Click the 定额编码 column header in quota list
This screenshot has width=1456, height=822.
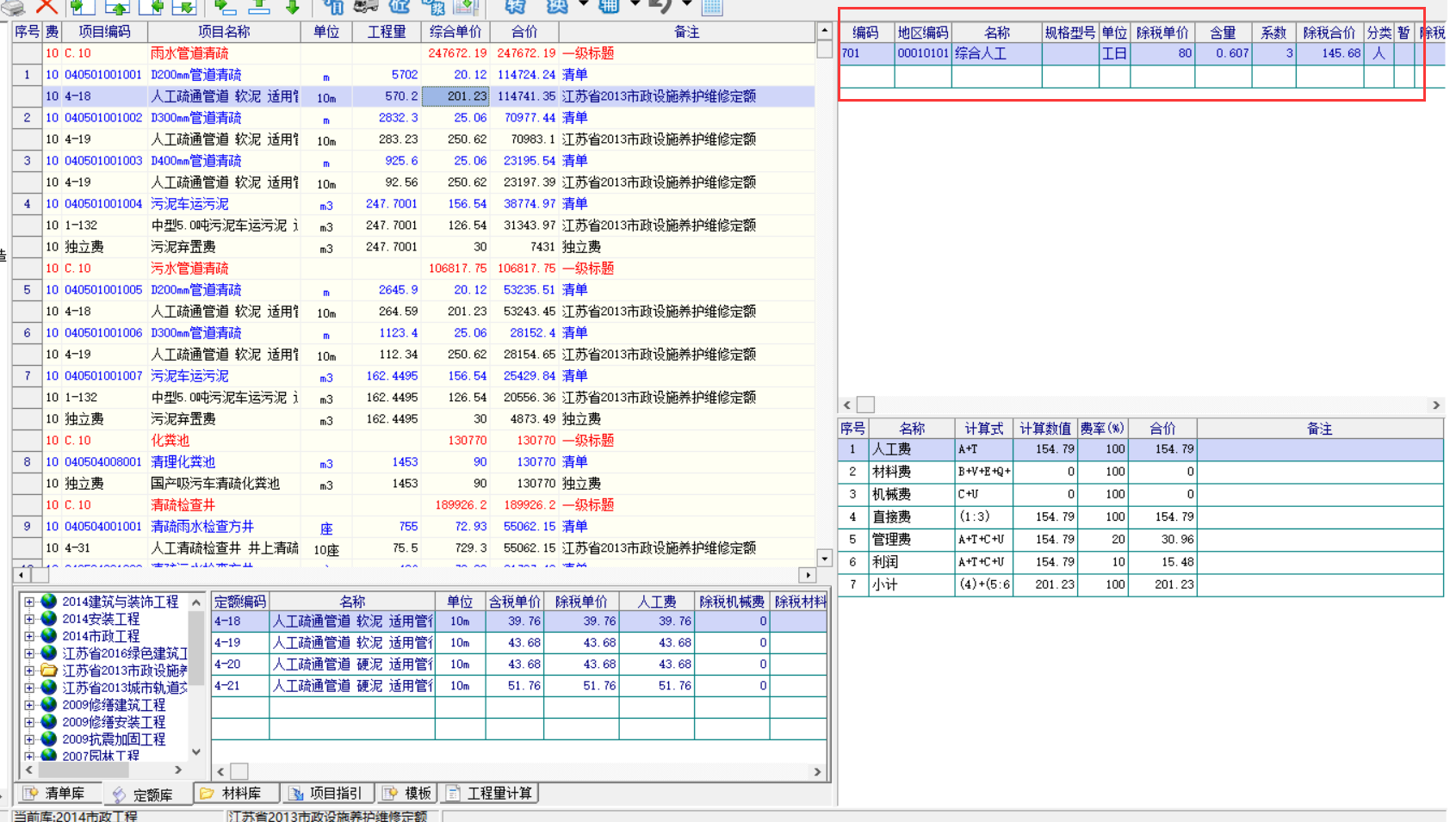240,602
